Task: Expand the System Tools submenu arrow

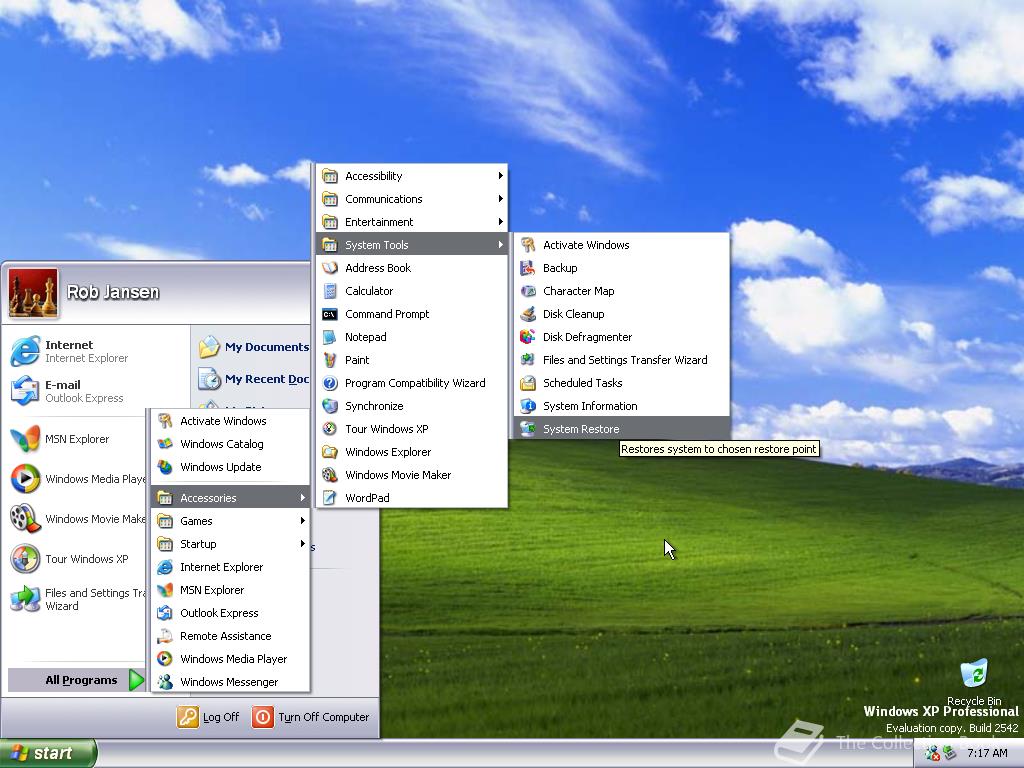Action: click(500, 245)
